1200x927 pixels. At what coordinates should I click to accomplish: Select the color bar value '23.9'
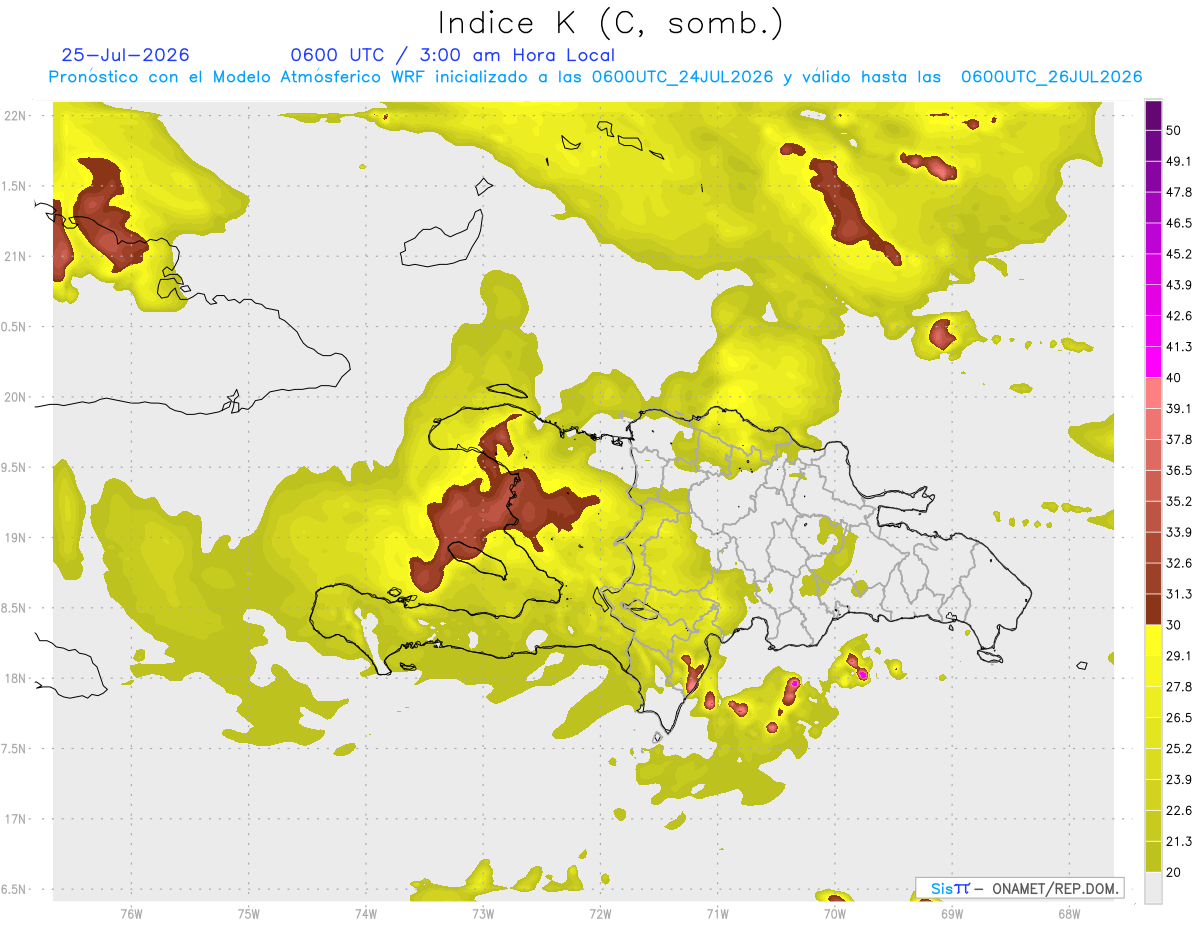(x=1179, y=780)
